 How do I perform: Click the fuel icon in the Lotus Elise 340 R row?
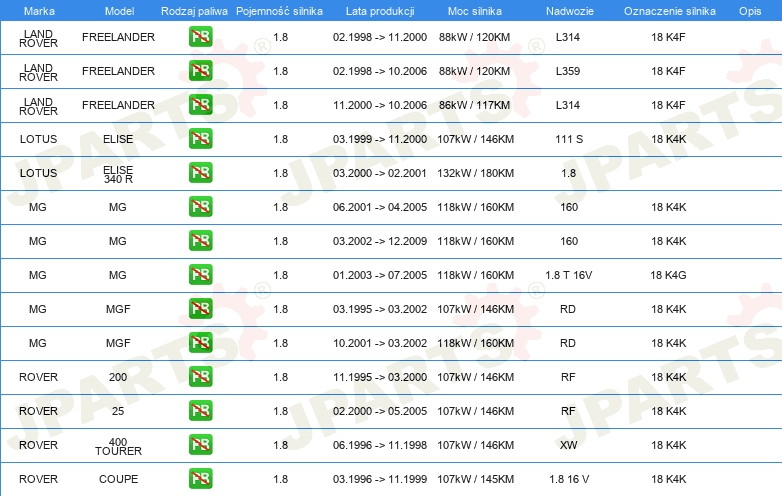(200, 173)
